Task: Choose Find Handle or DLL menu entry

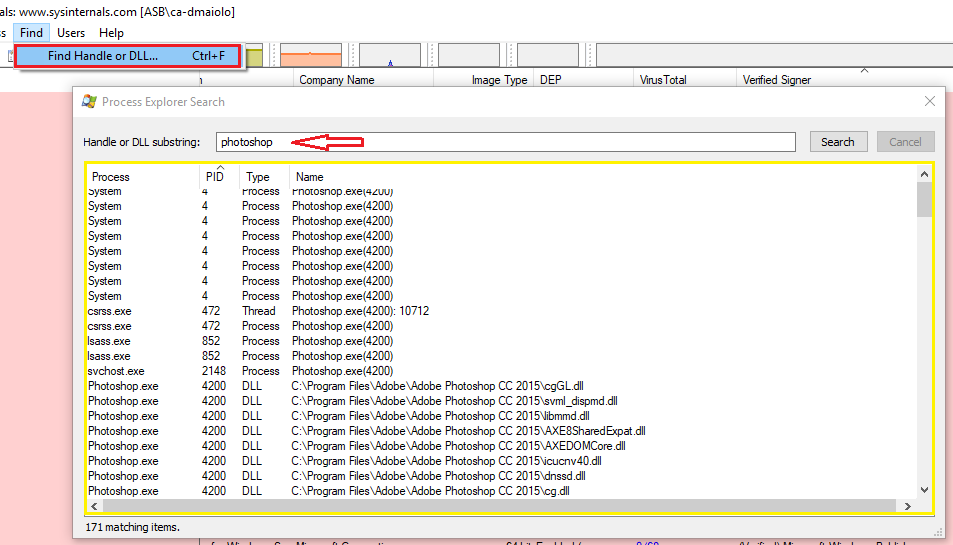Action: (x=128, y=56)
